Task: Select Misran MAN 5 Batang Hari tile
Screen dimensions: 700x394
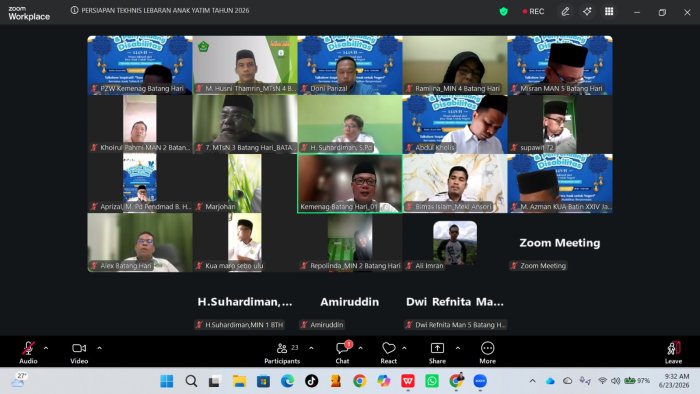Action: pos(560,65)
